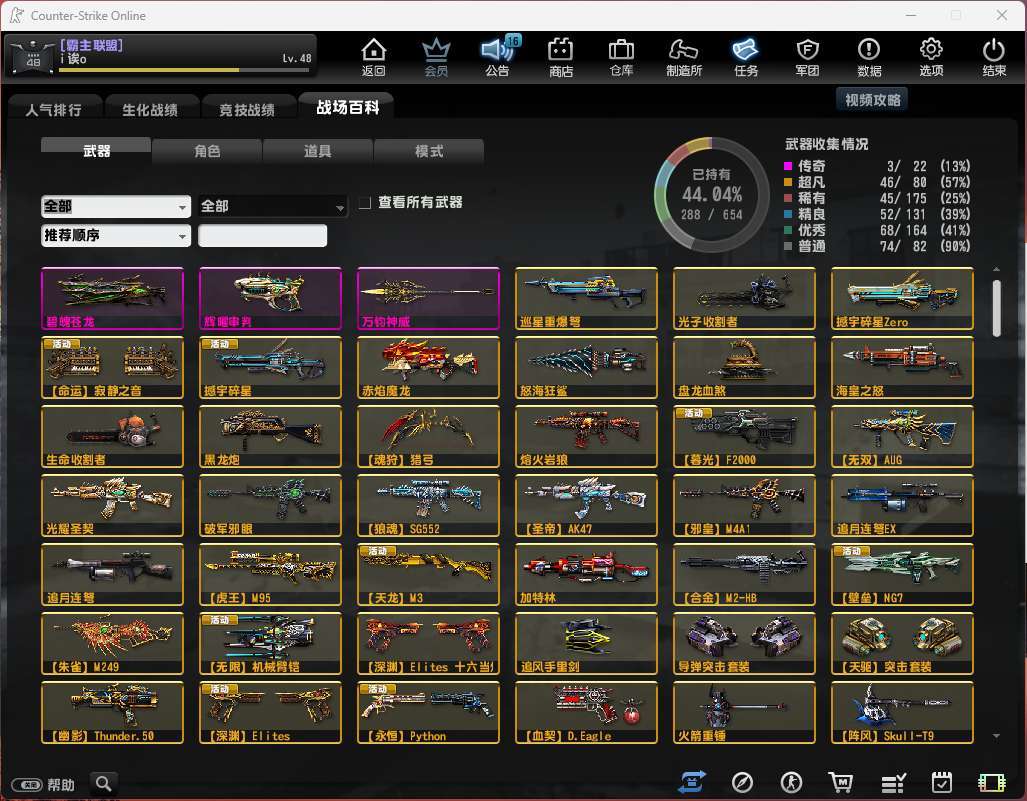Open the 商店 shop icon
The width and height of the screenshot is (1027, 801).
tap(561, 57)
